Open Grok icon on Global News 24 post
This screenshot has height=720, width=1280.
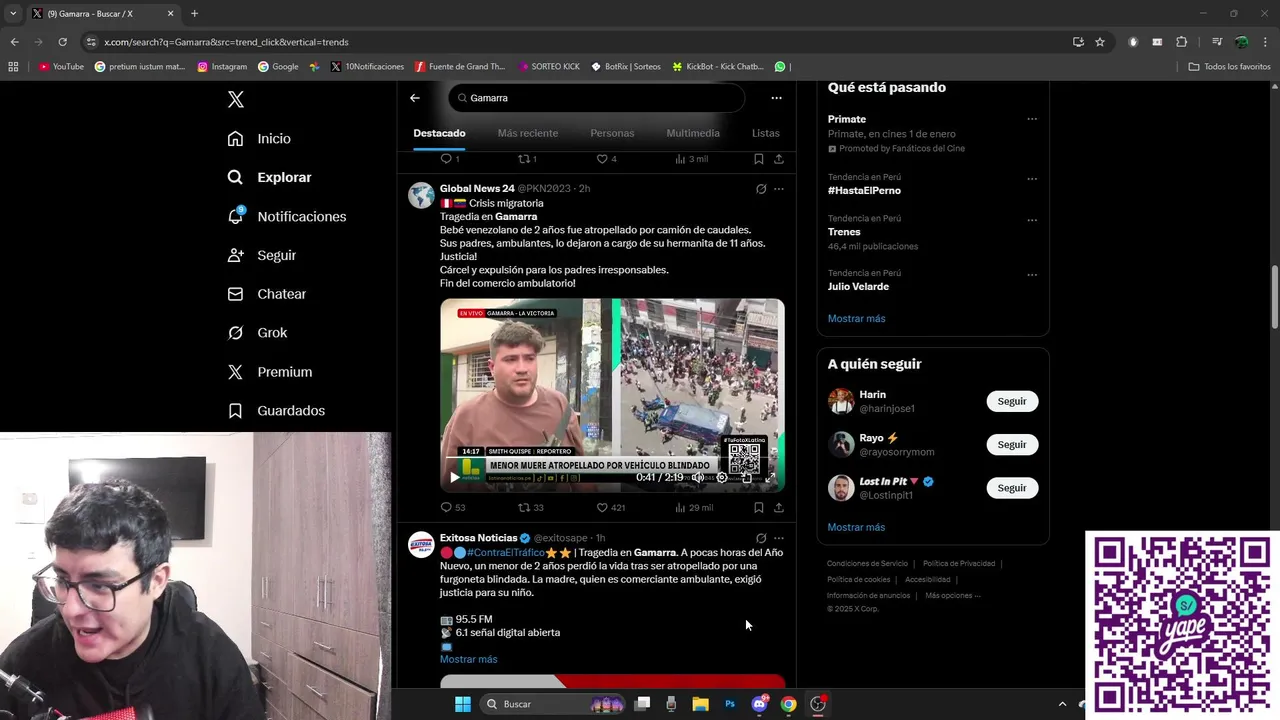pos(761,189)
